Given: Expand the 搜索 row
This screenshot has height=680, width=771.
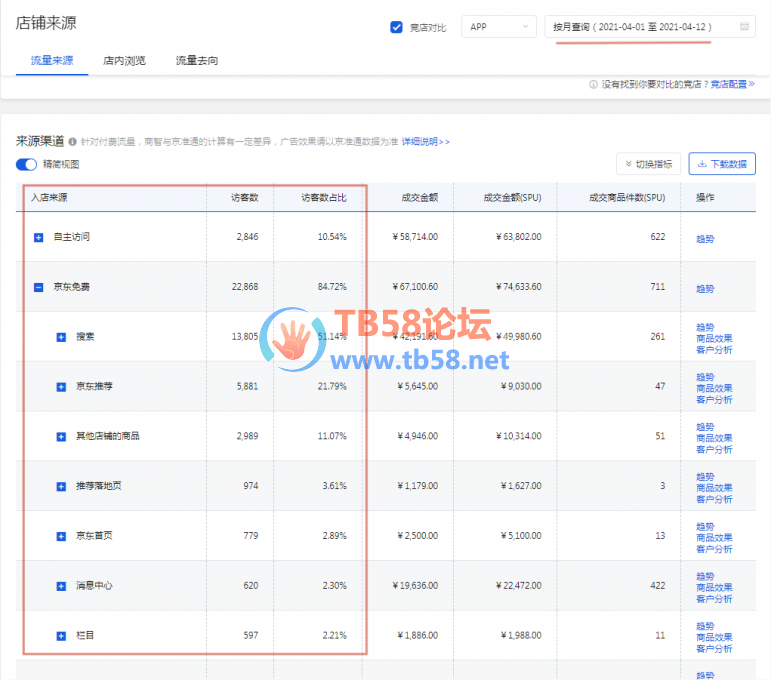Looking at the screenshot, I should 61,337.
